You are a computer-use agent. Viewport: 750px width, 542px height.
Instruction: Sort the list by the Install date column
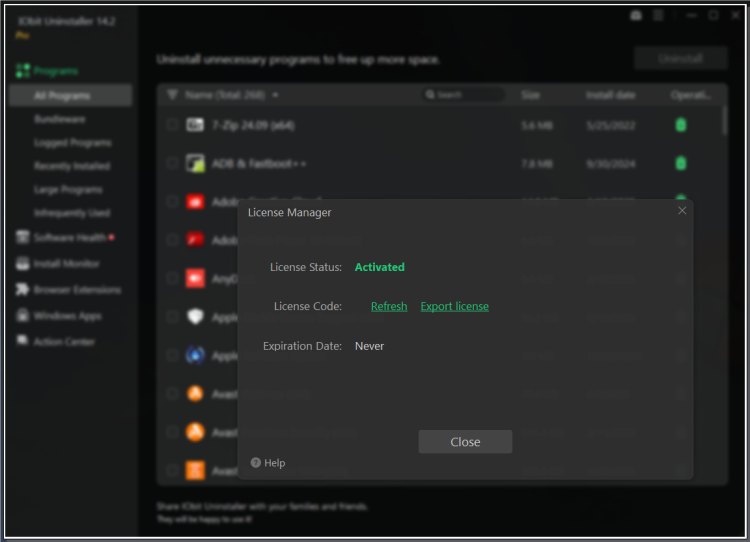(x=611, y=95)
